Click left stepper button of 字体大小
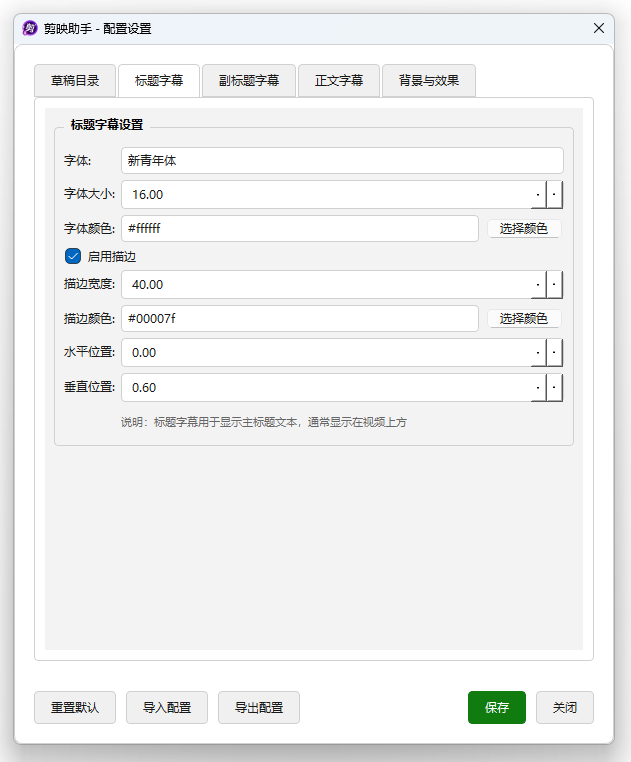 click(538, 195)
